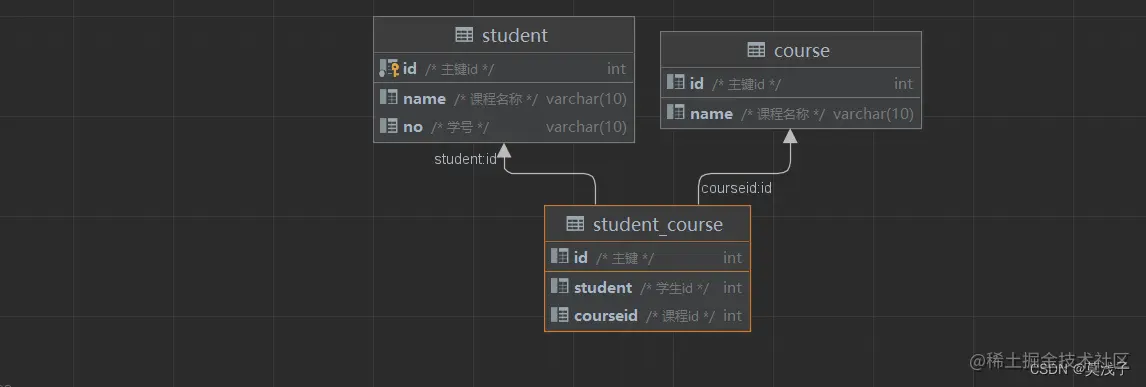Click the arrowhead pointing to course table
Image resolution: width=1146 pixels, height=387 pixels.
pyautogui.click(x=790, y=136)
